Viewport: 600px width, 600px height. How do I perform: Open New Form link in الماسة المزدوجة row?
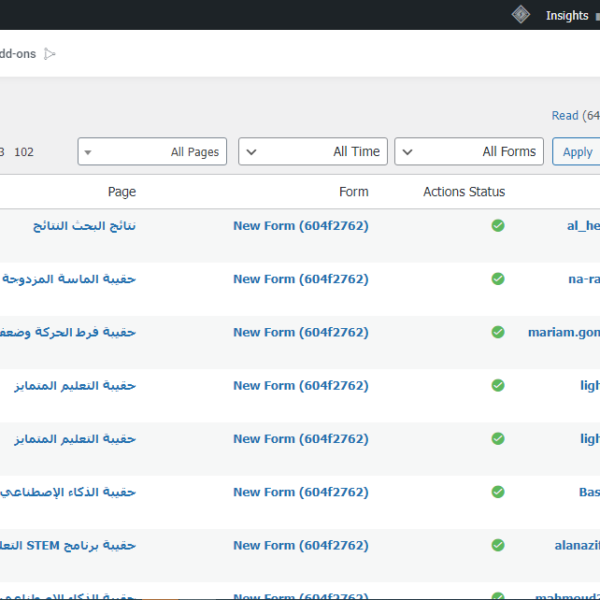[301, 279]
